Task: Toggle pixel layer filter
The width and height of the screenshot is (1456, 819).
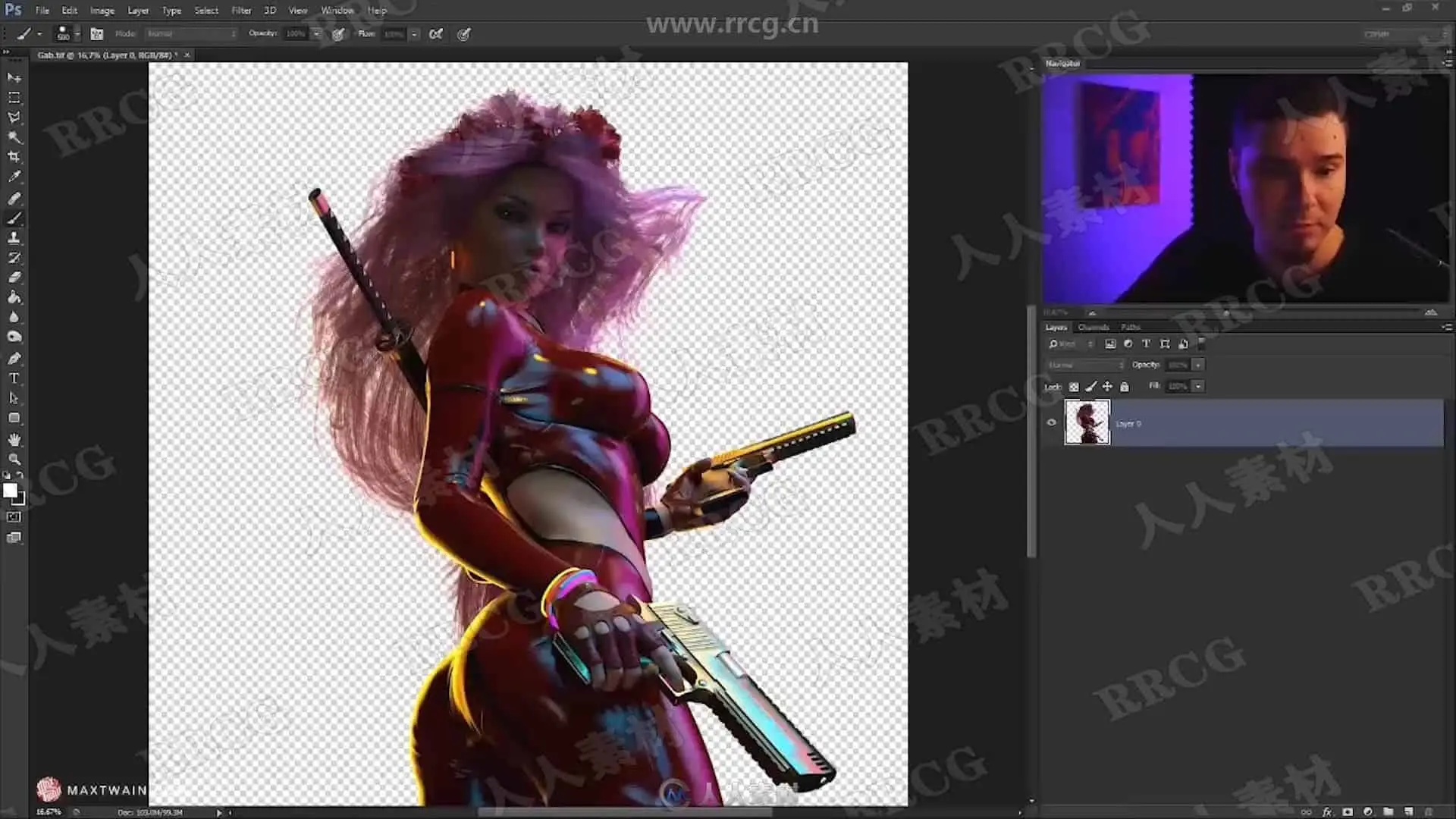Action: (1110, 344)
